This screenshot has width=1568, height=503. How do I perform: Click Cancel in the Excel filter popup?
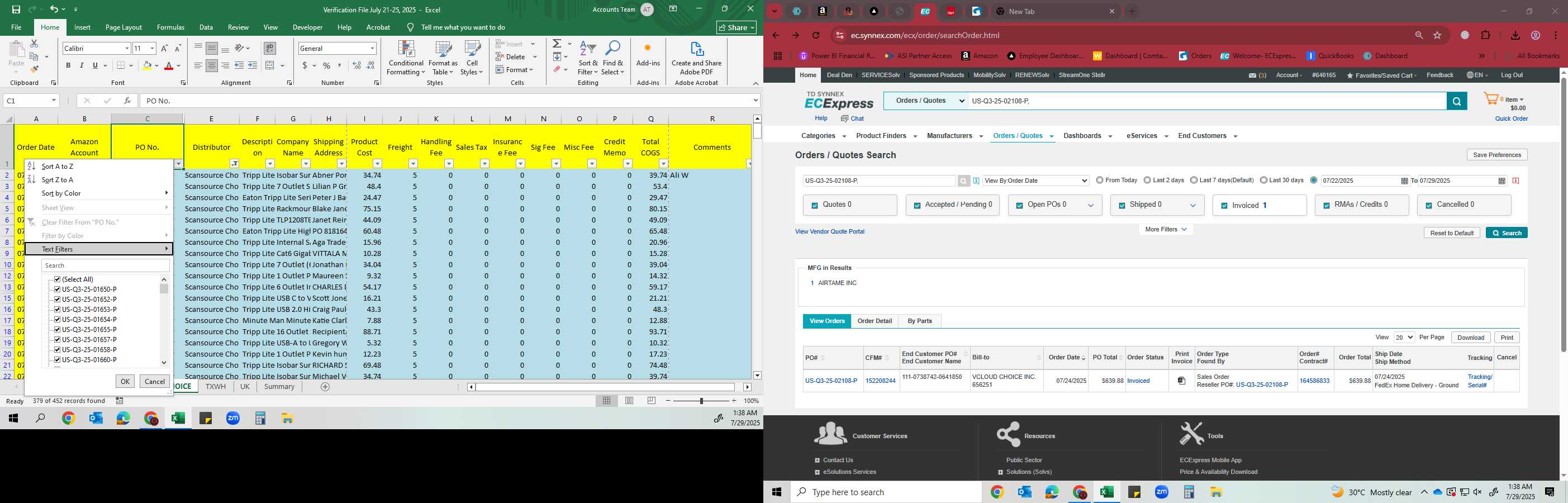(155, 381)
